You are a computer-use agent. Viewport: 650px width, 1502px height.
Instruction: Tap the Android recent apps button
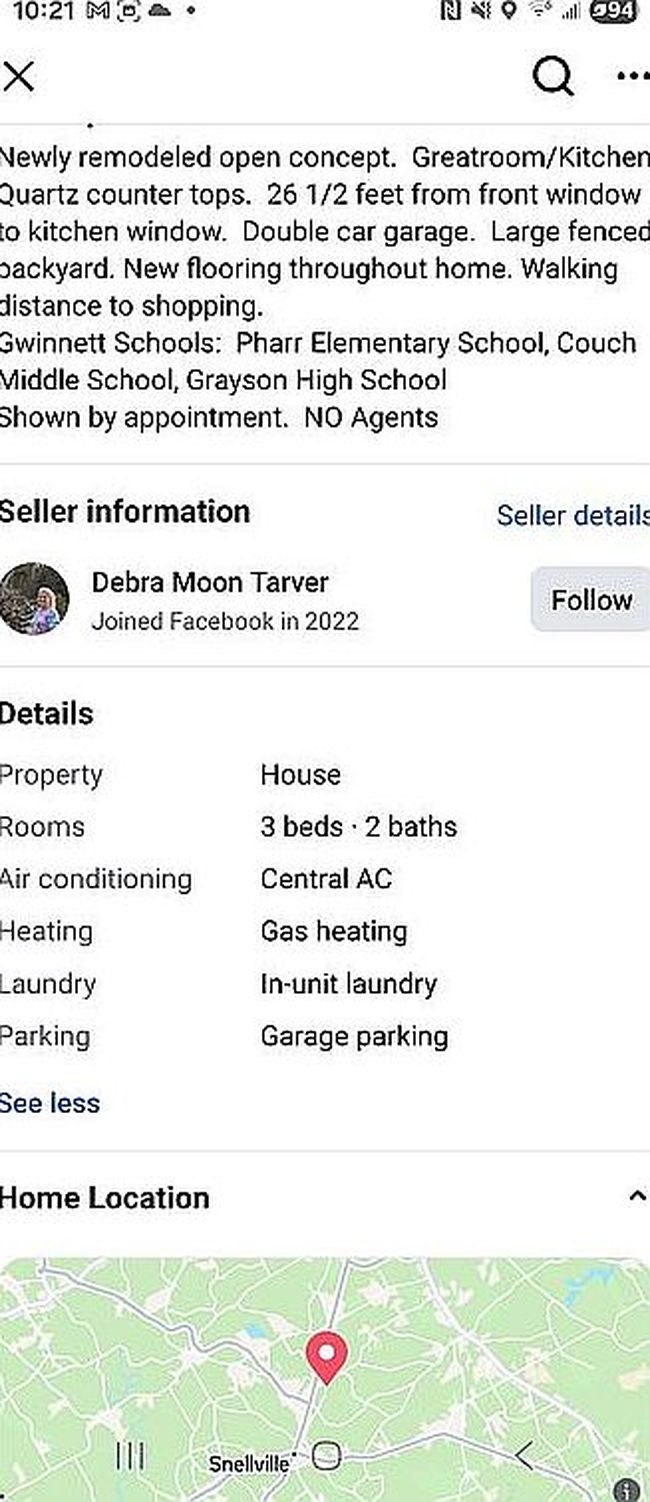(130, 1455)
